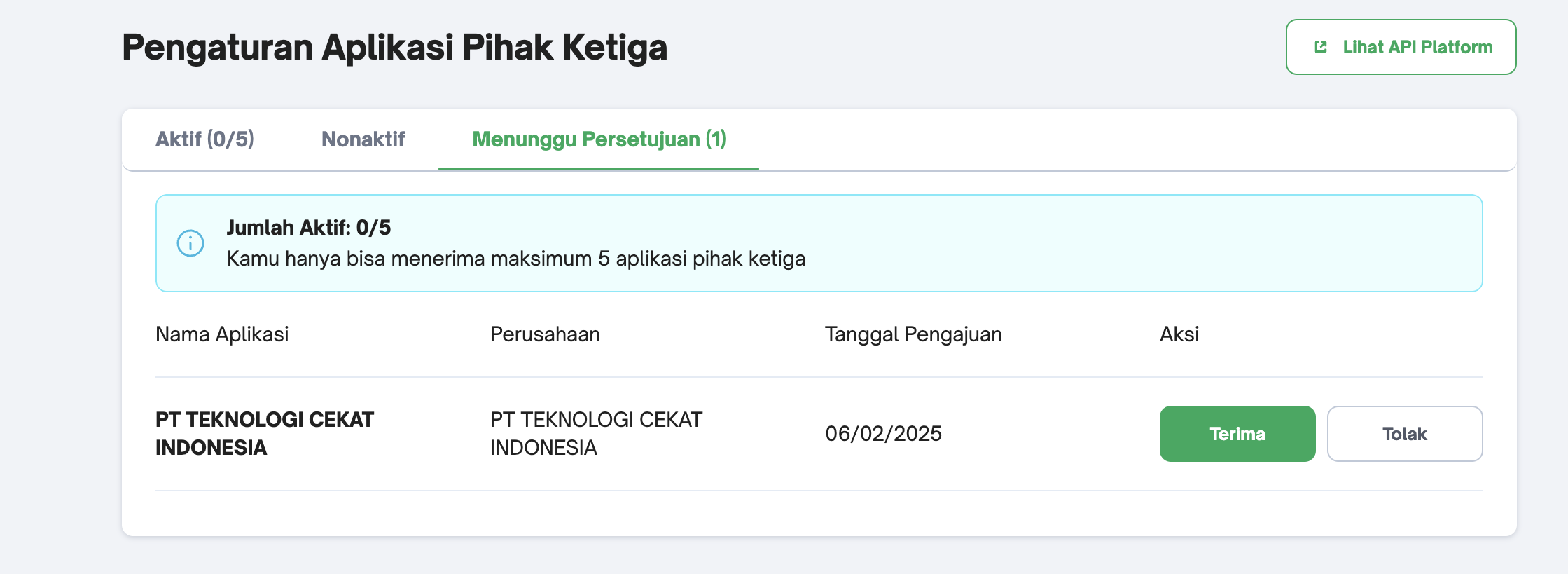
Task: Click the green underline beneath Menunggu Persetujuan tab
Action: (x=599, y=168)
